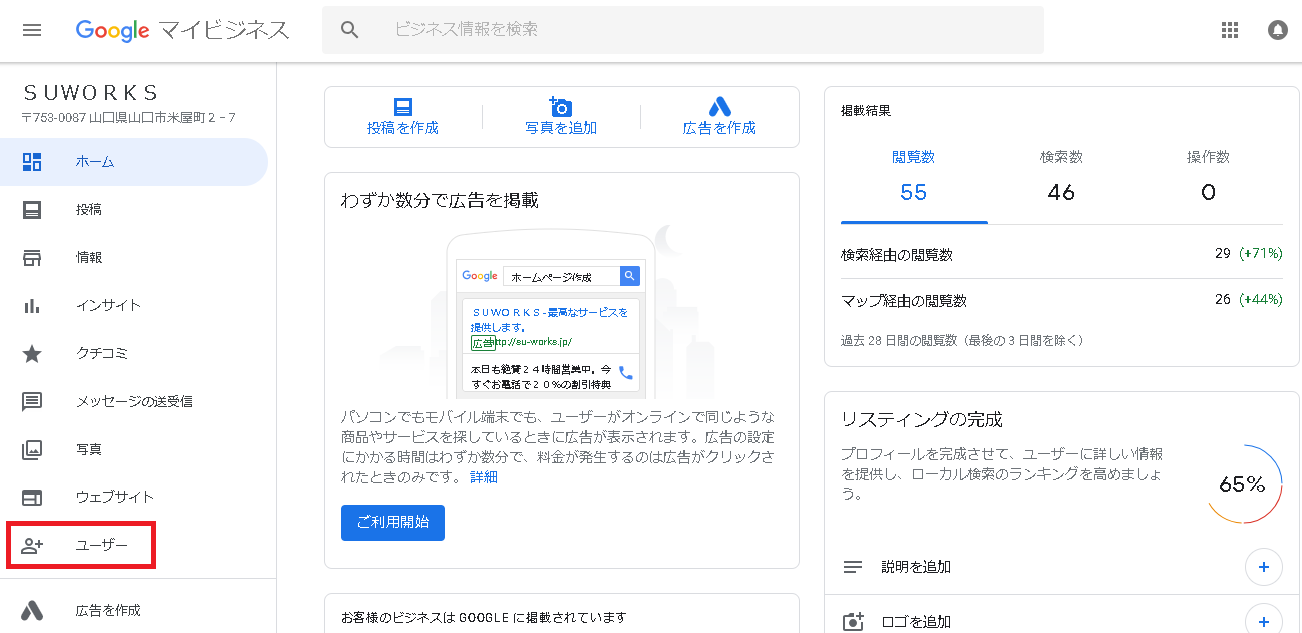Switch to the 操作数 tab
Screen dimensions: 1302x633
(x=1208, y=176)
